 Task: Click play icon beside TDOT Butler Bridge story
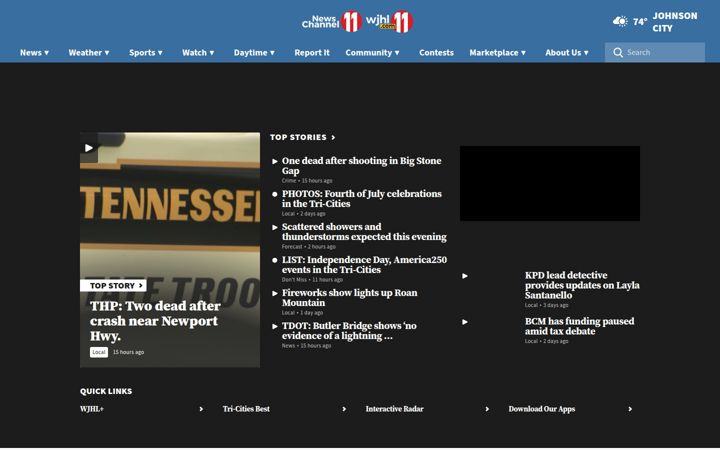275,326
